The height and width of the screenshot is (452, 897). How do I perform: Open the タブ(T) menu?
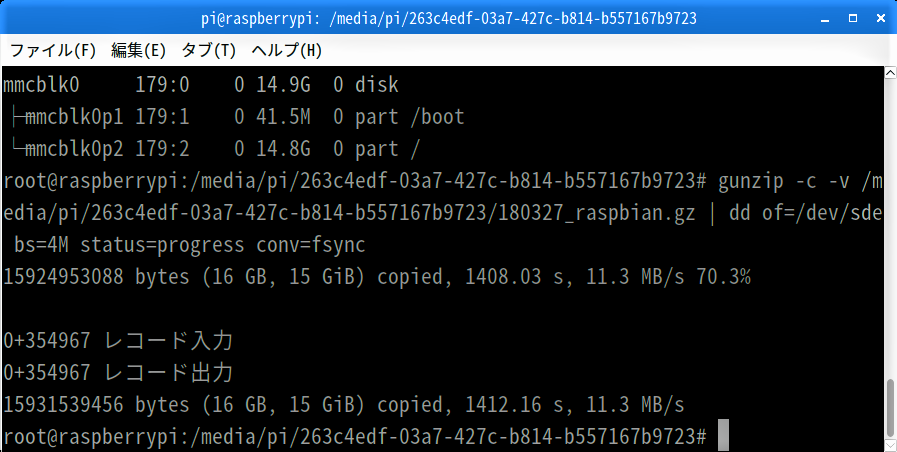pyautogui.click(x=209, y=50)
